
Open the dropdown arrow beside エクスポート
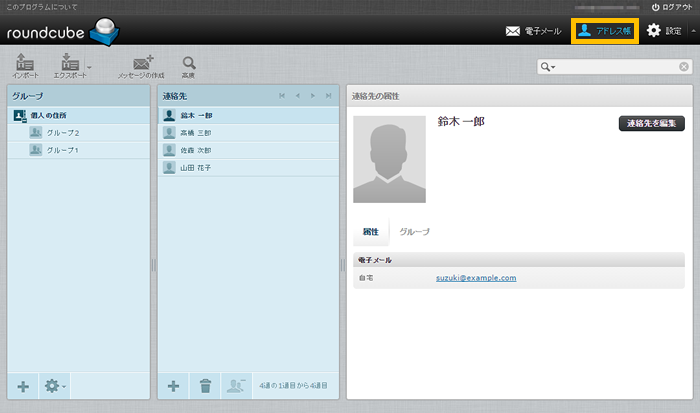coord(90,68)
